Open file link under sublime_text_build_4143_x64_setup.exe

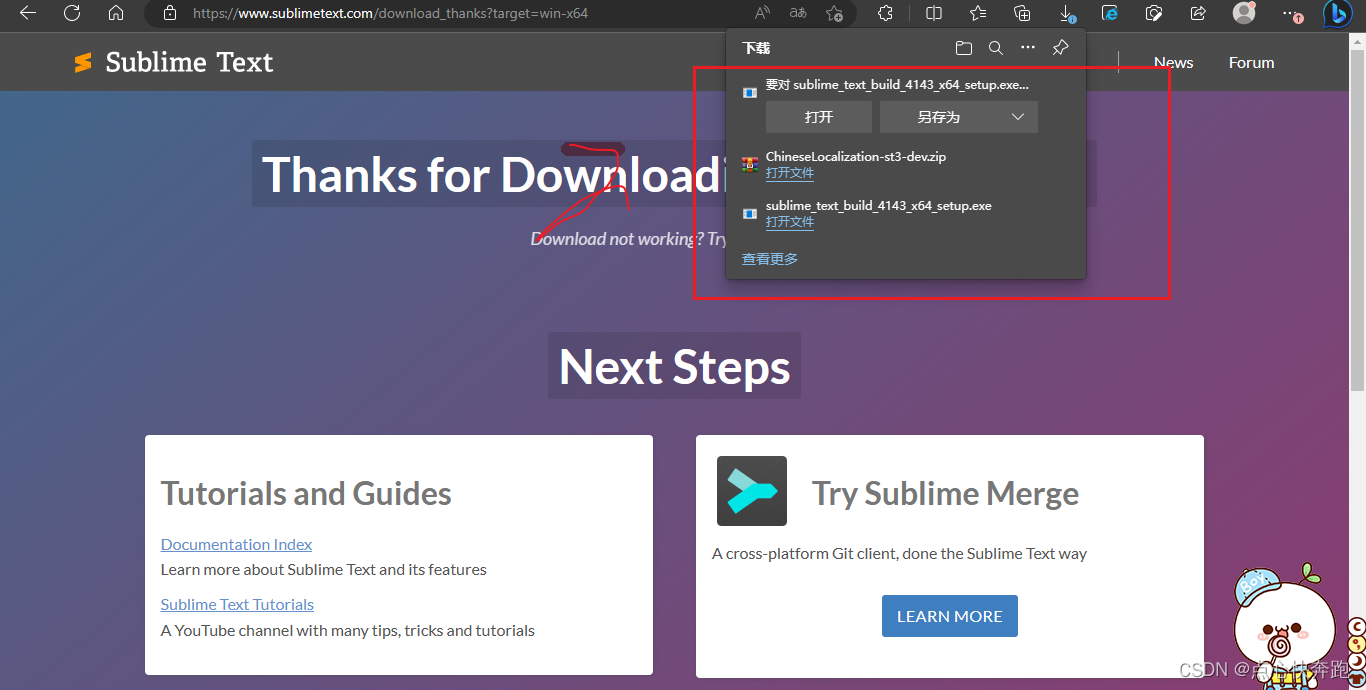(790, 222)
